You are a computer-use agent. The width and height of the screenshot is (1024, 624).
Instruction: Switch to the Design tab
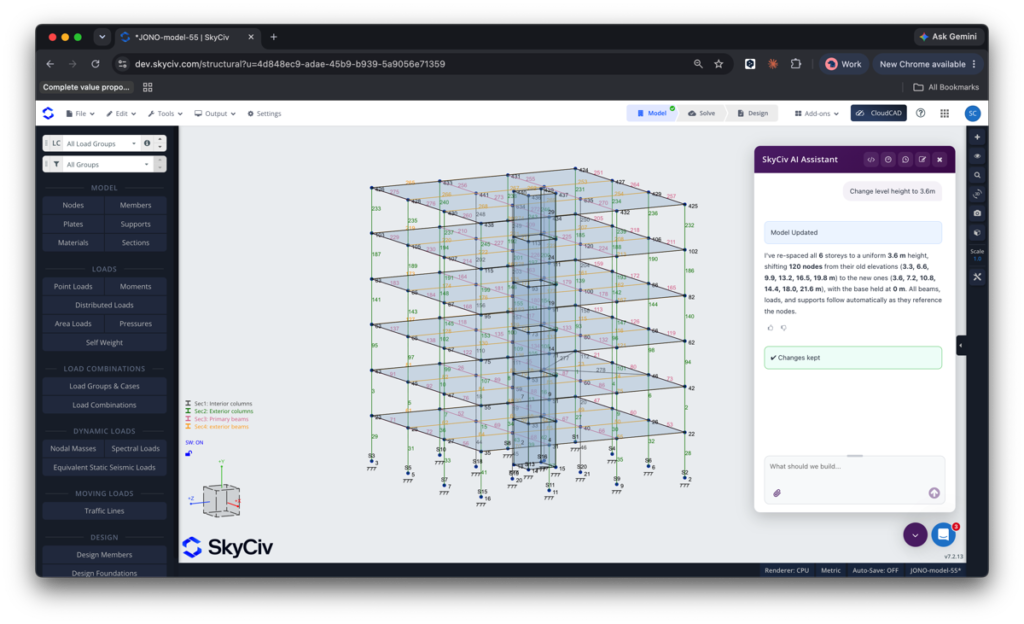[x=753, y=113]
